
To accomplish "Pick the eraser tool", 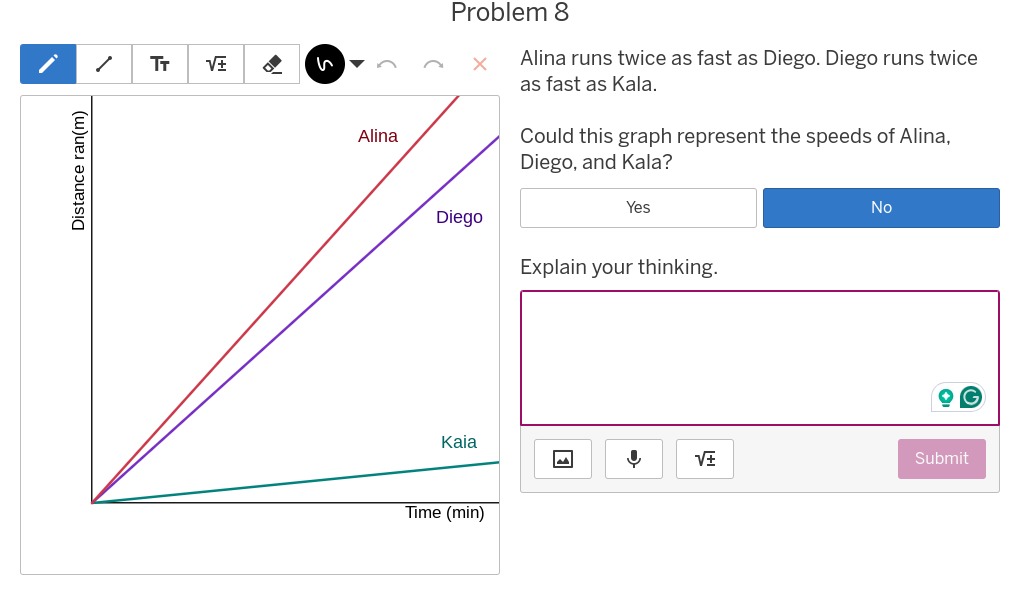I will pos(272,64).
